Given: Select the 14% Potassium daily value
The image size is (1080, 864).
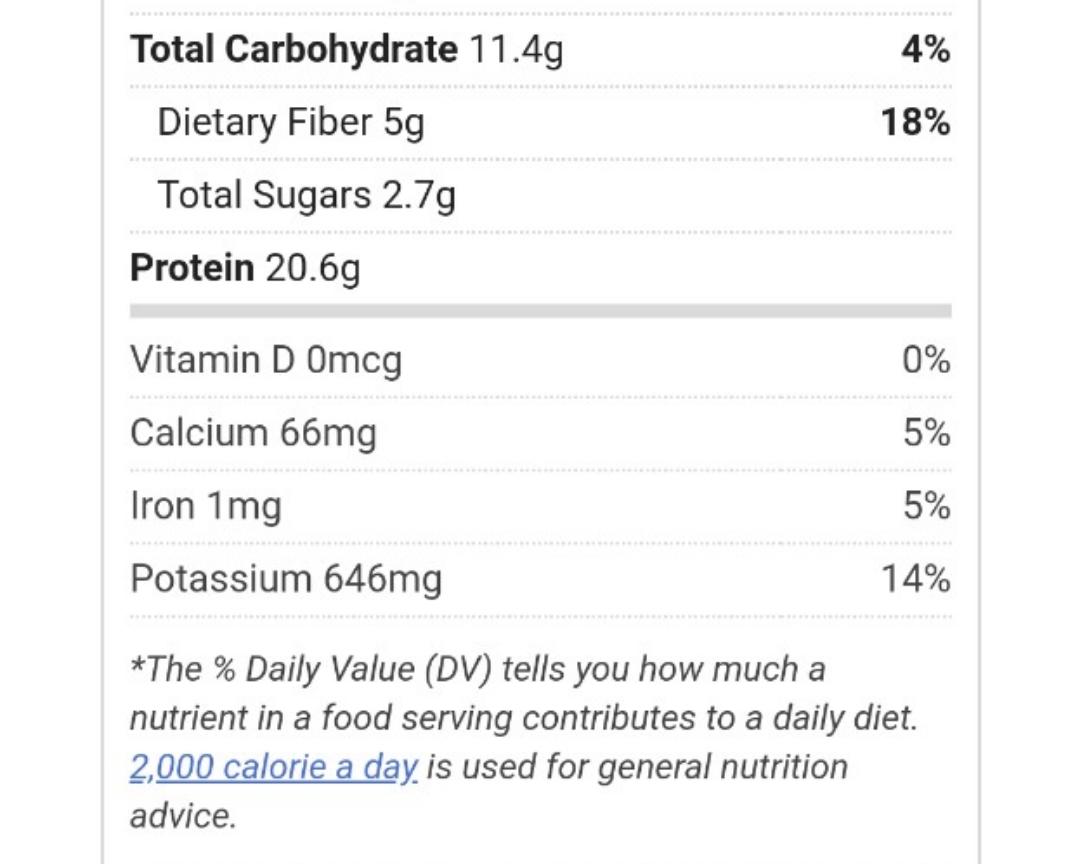Looking at the screenshot, I should coord(915,579).
